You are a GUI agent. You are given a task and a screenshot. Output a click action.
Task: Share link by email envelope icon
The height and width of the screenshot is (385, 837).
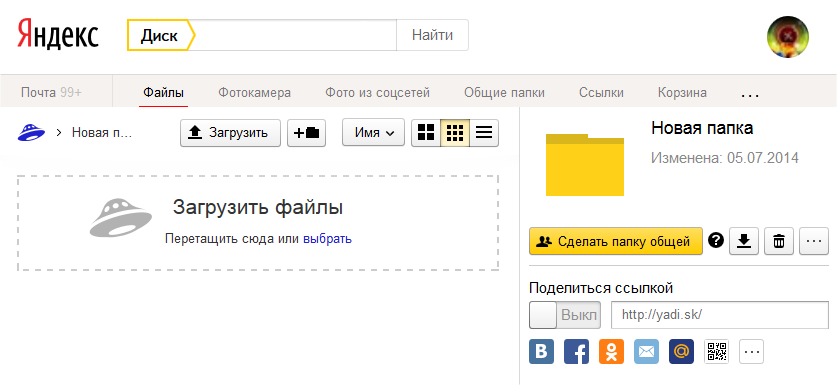coord(646,351)
